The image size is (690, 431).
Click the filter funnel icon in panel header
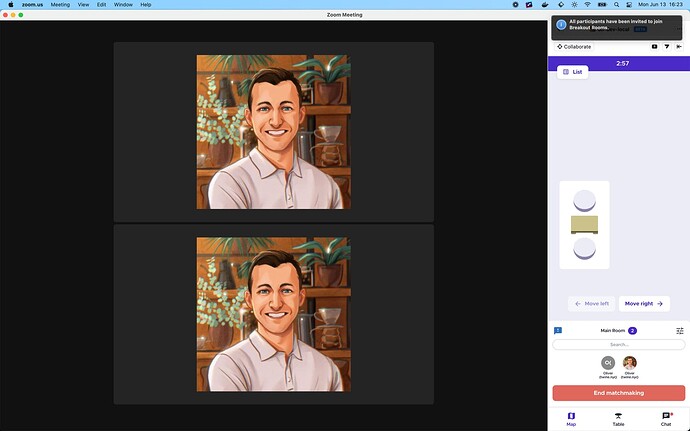(x=667, y=47)
